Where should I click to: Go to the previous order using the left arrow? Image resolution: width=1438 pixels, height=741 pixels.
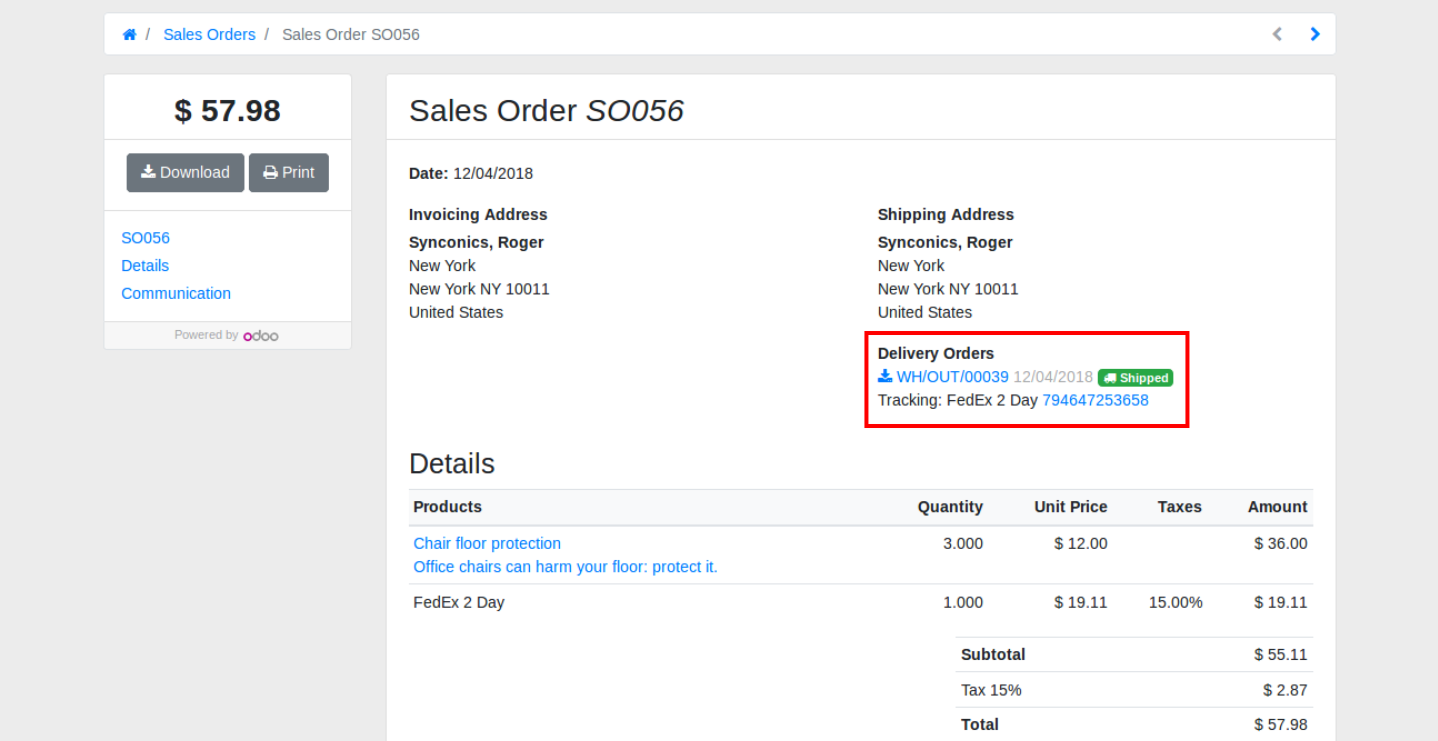pyautogui.click(x=1277, y=34)
